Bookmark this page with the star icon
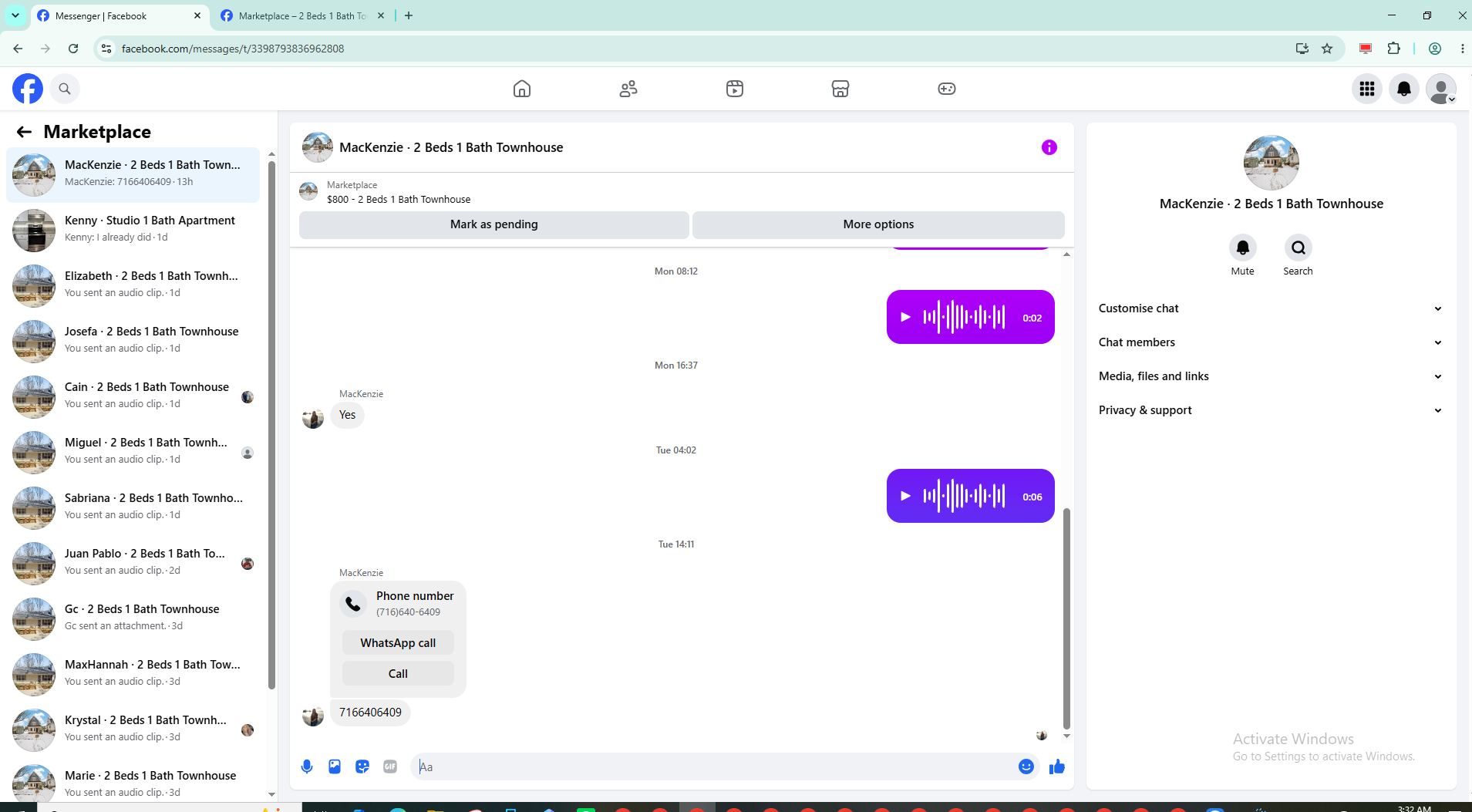The height and width of the screenshot is (812, 1472). pyautogui.click(x=1327, y=49)
